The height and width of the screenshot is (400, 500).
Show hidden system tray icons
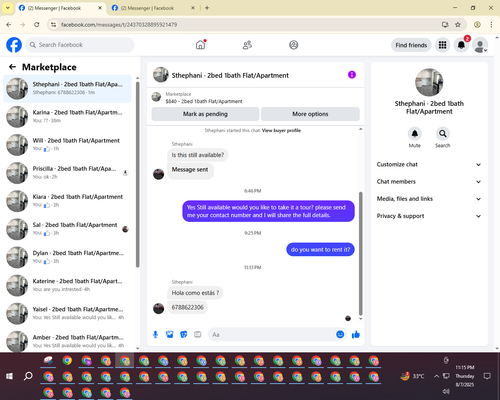click(436, 376)
